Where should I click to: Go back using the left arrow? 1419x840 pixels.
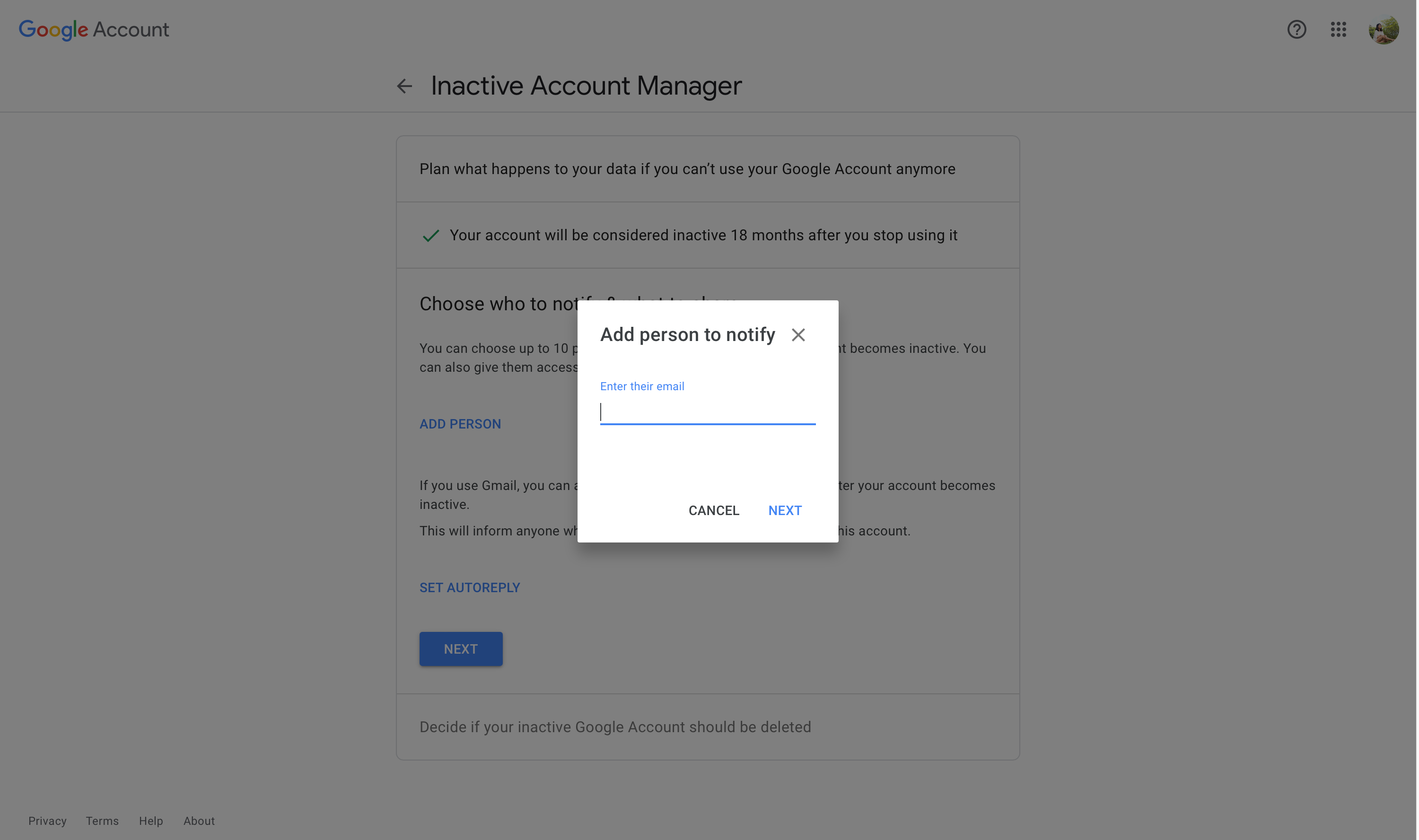(404, 86)
